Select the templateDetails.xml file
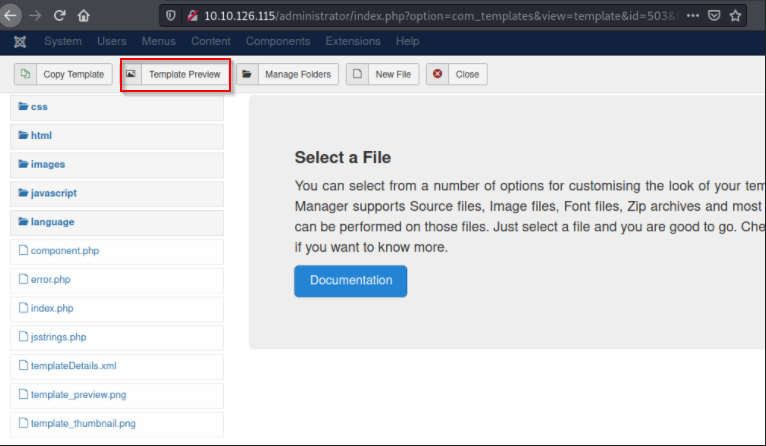The image size is (766, 446). coord(73,366)
